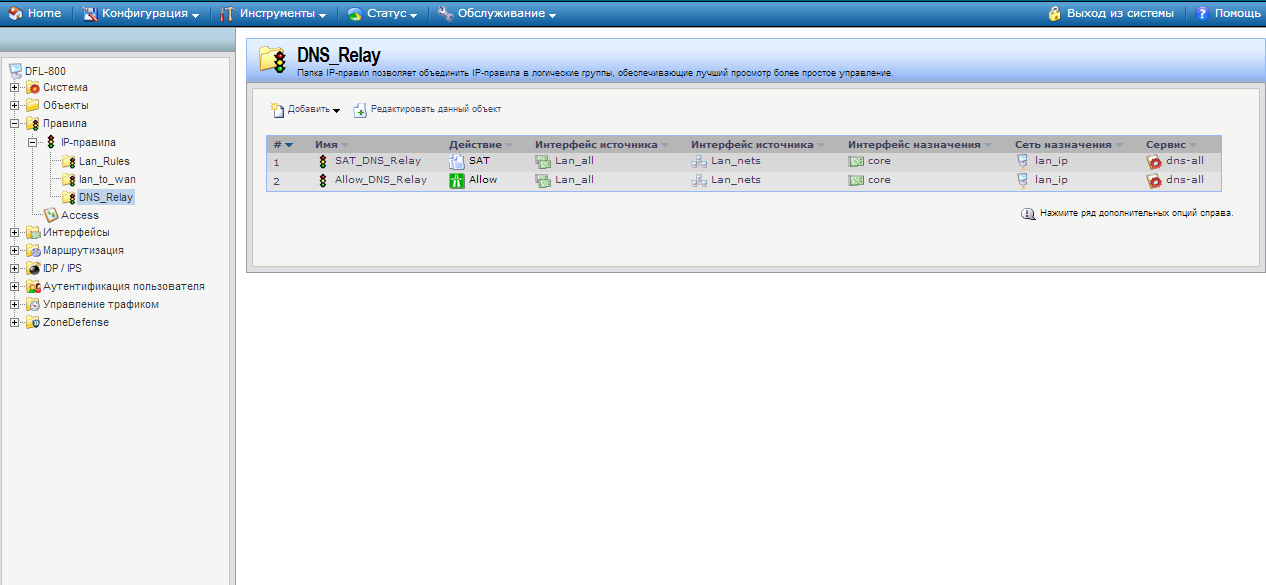Expand the Система tree node
The width and height of the screenshot is (1266, 585).
coord(15,88)
